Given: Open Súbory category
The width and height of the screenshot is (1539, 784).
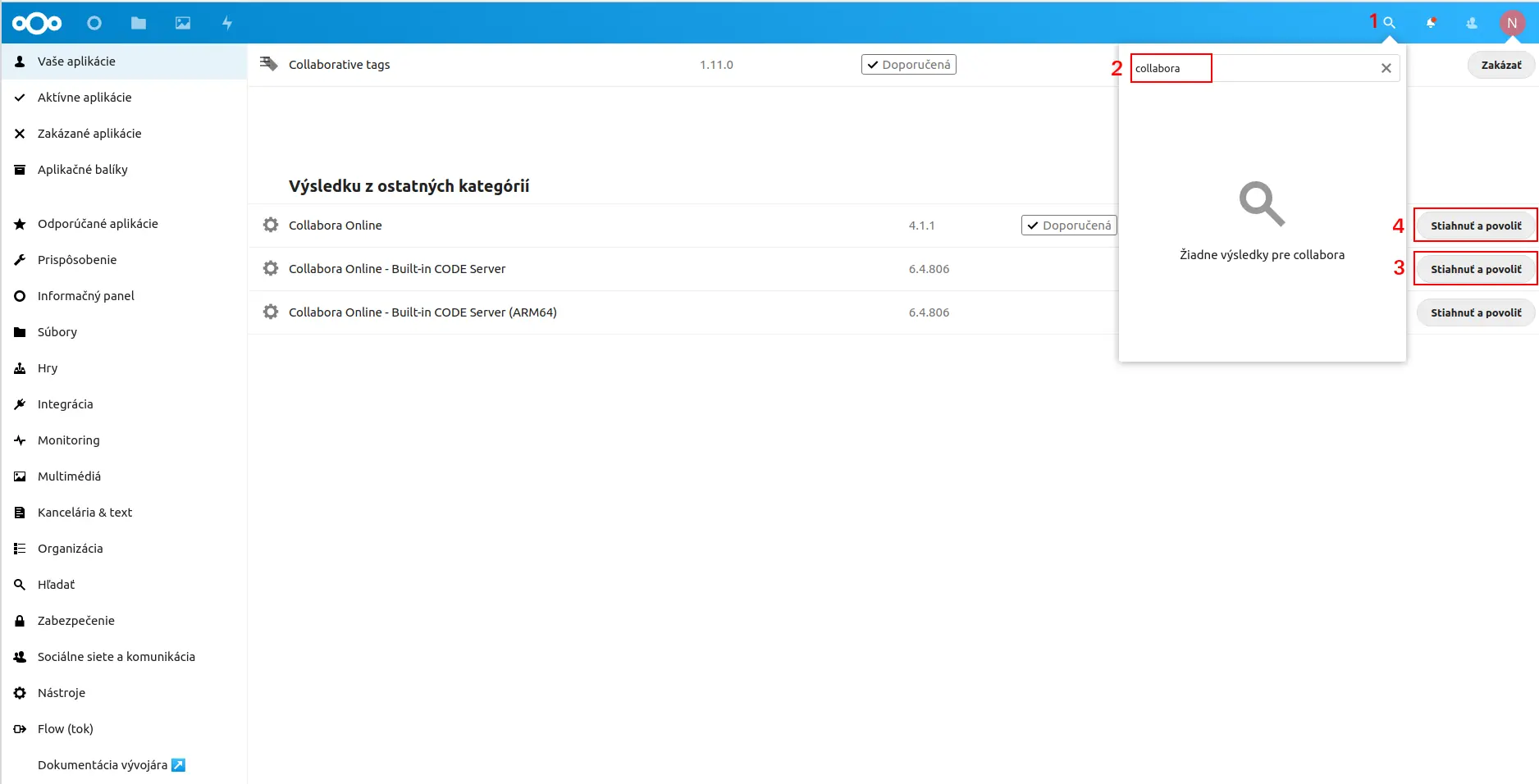Looking at the screenshot, I should click(x=124, y=332).
